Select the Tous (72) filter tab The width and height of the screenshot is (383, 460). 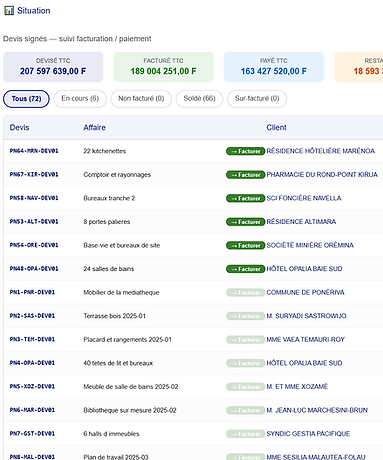point(26,99)
